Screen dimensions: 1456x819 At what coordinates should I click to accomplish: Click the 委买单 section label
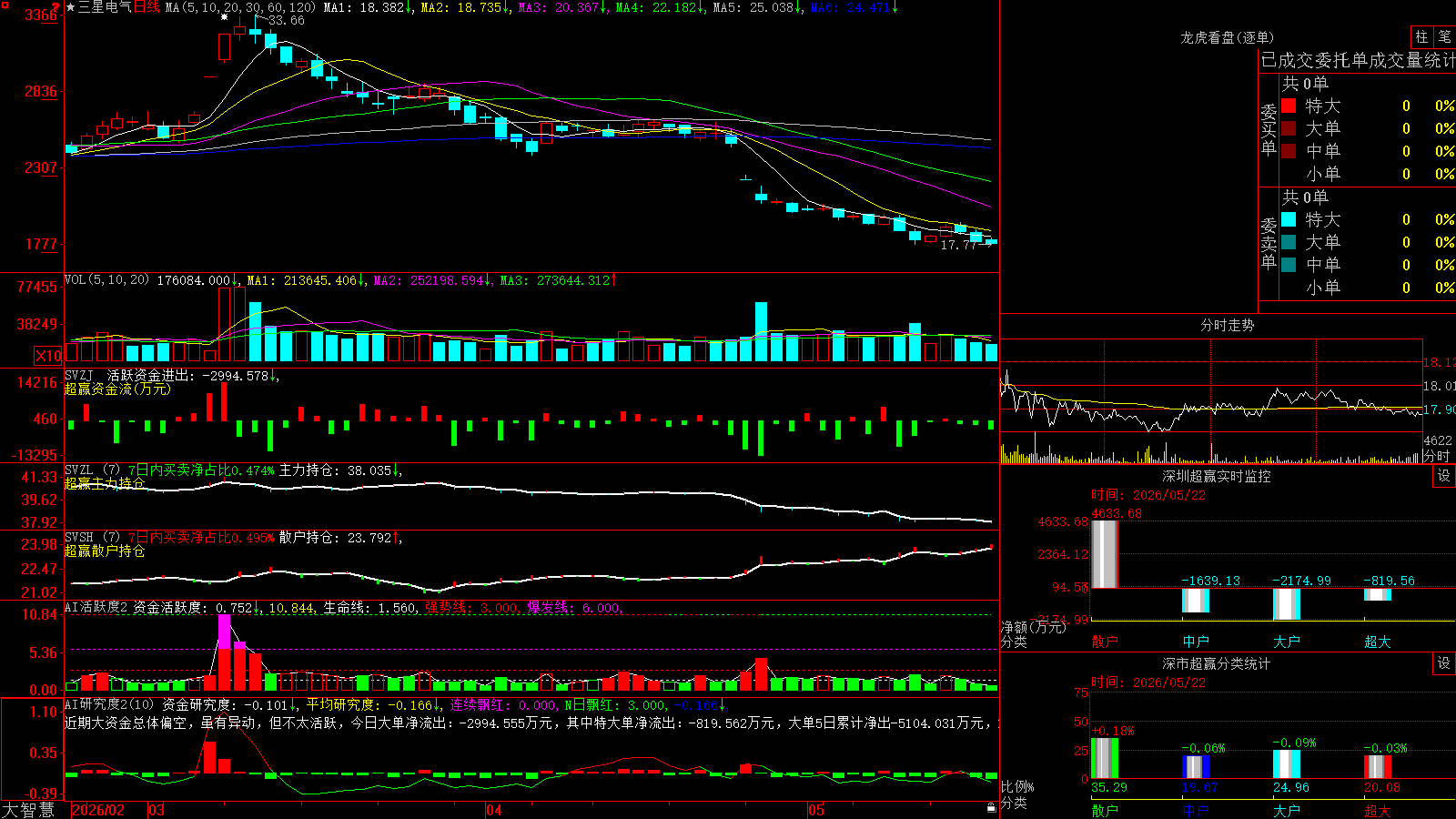[x=1269, y=129]
